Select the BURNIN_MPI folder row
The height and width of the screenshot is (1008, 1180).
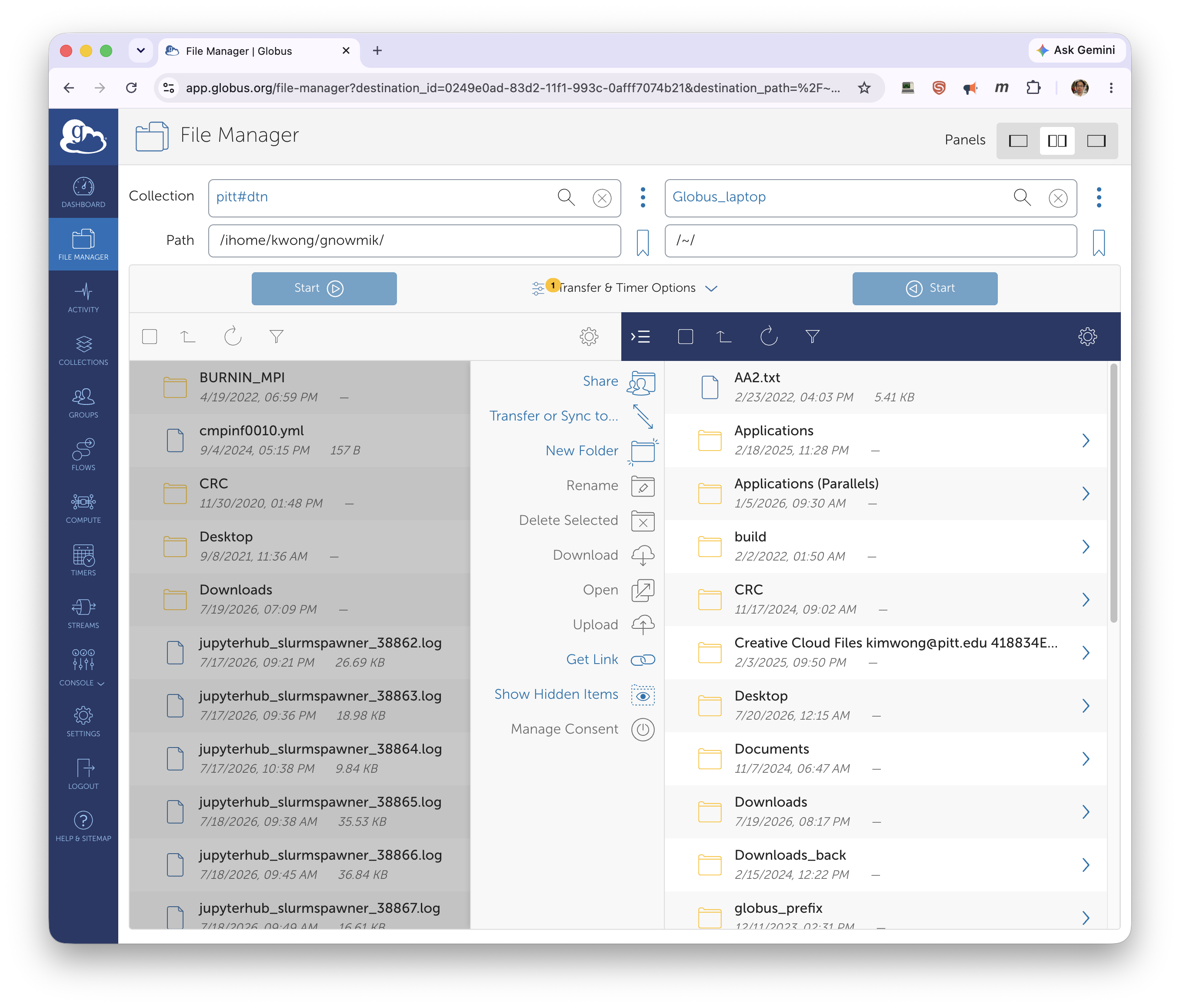coord(300,387)
